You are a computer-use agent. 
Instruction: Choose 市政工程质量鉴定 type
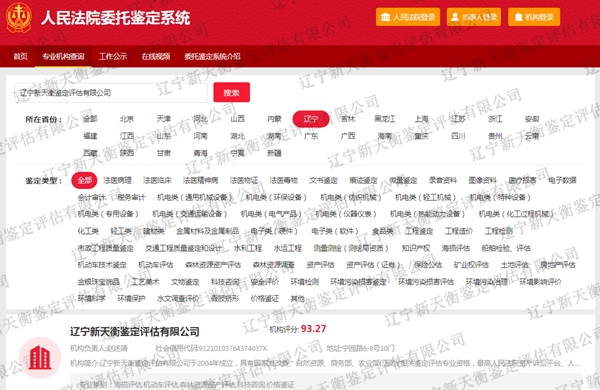(106, 248)
